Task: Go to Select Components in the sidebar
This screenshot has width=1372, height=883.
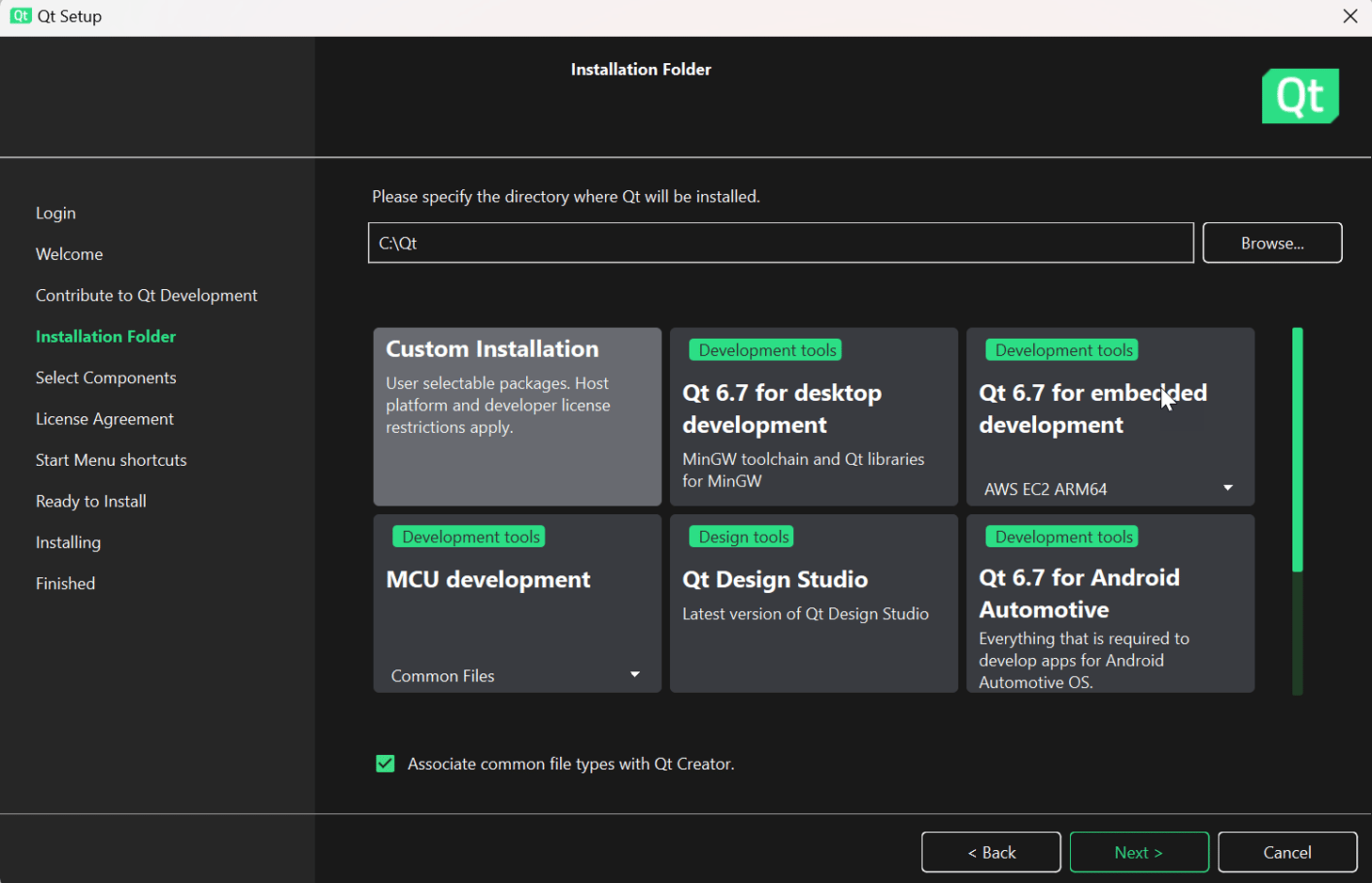Action: [x=104, y=377]
